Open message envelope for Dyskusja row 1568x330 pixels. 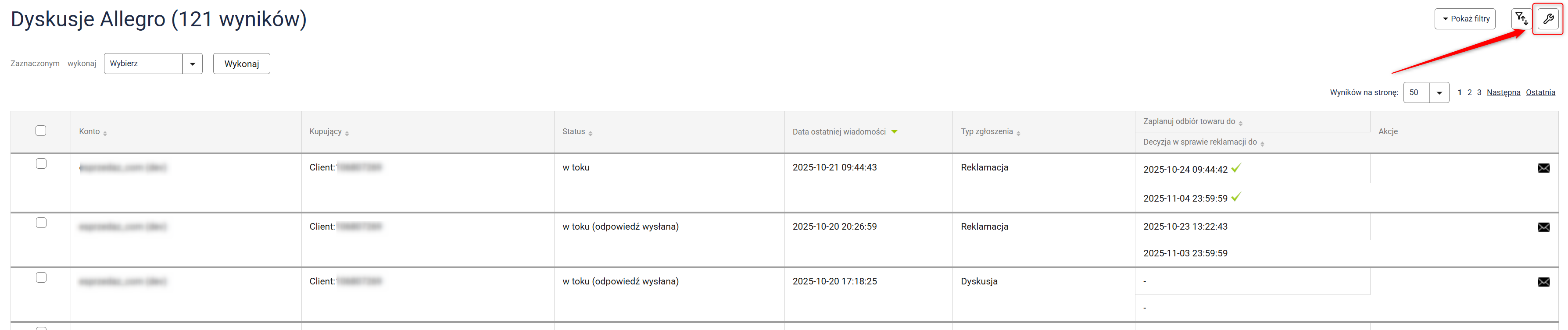(x=1543, y=282)
